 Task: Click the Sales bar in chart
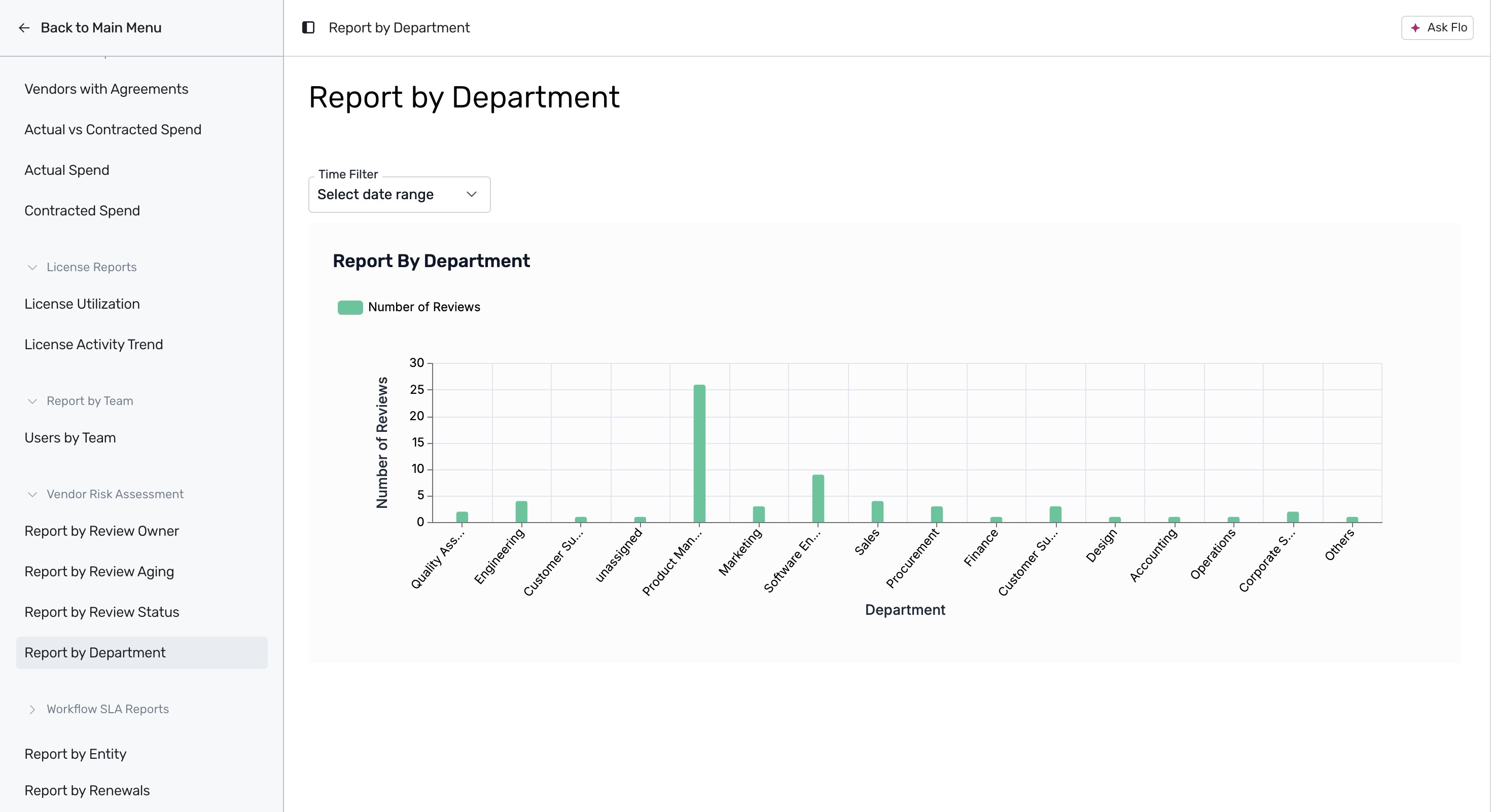click(877, 512)
